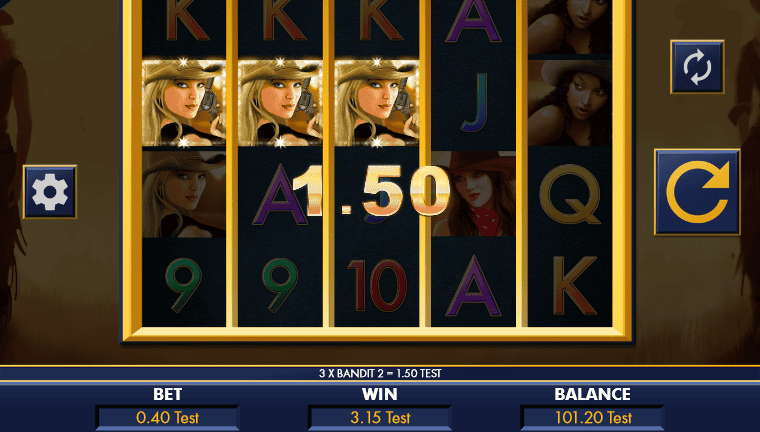Click the first reel blonde bandit symbol
This screenshot has height=432, width=760.
click(184, 102)
